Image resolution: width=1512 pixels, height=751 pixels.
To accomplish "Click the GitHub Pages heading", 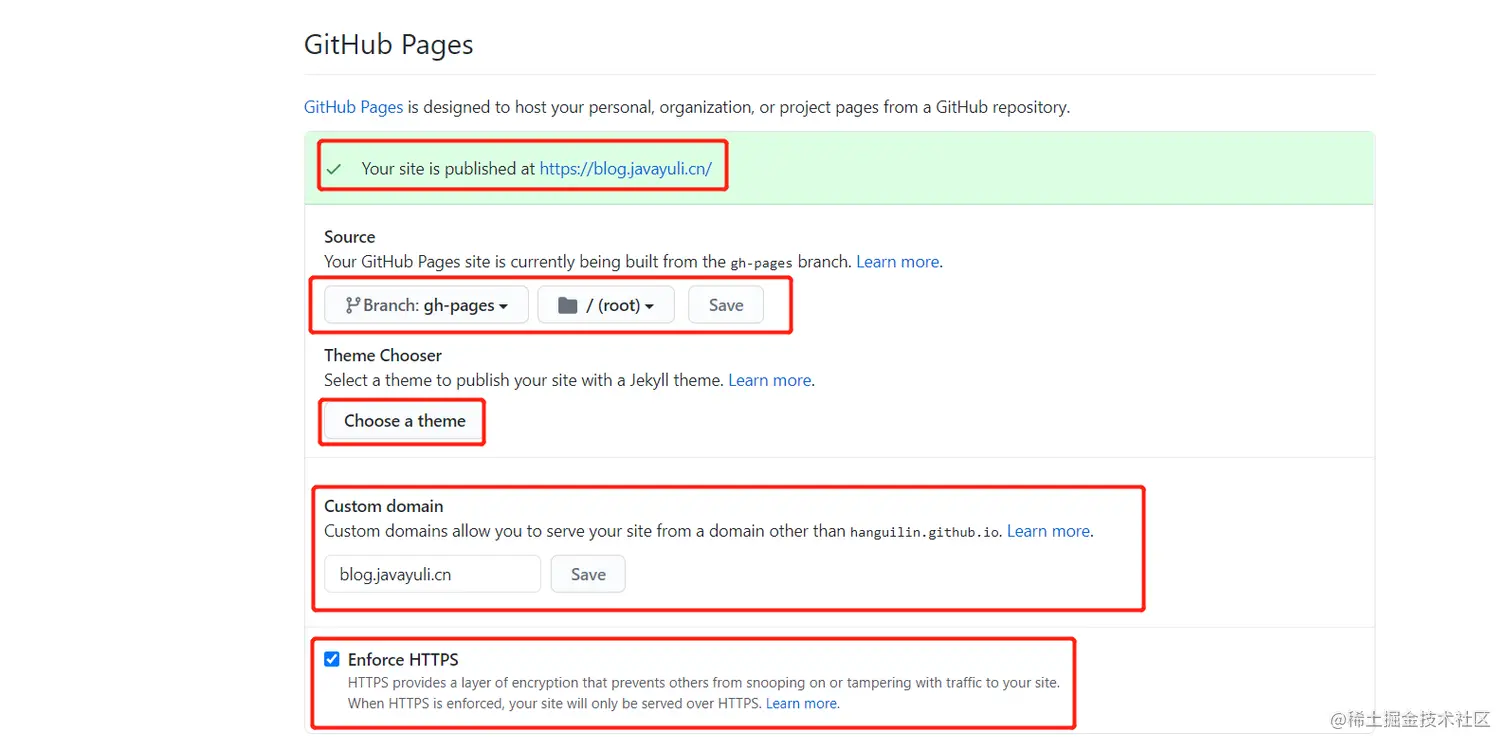I will tap(389, 45).
